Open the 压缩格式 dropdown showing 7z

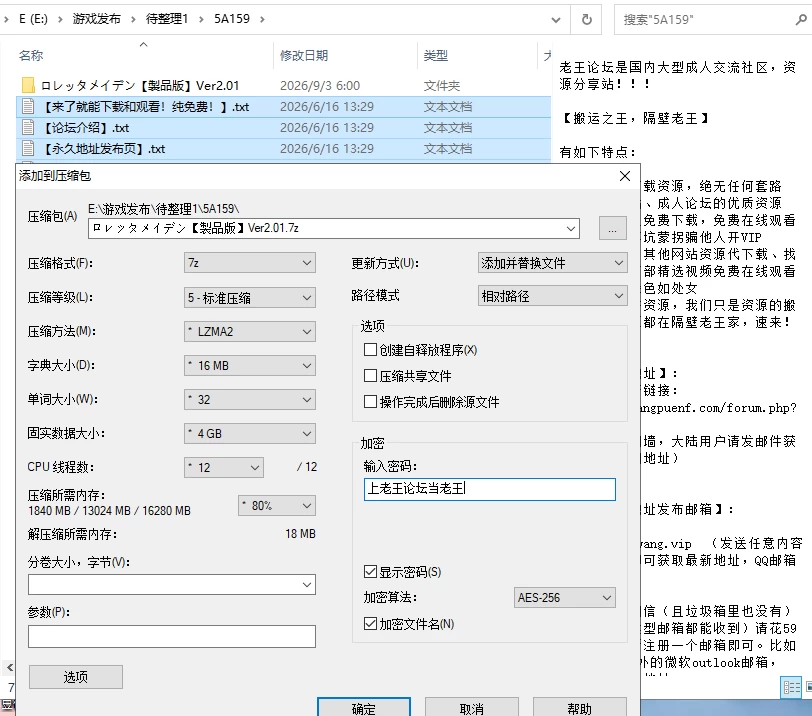pos(250,263)
